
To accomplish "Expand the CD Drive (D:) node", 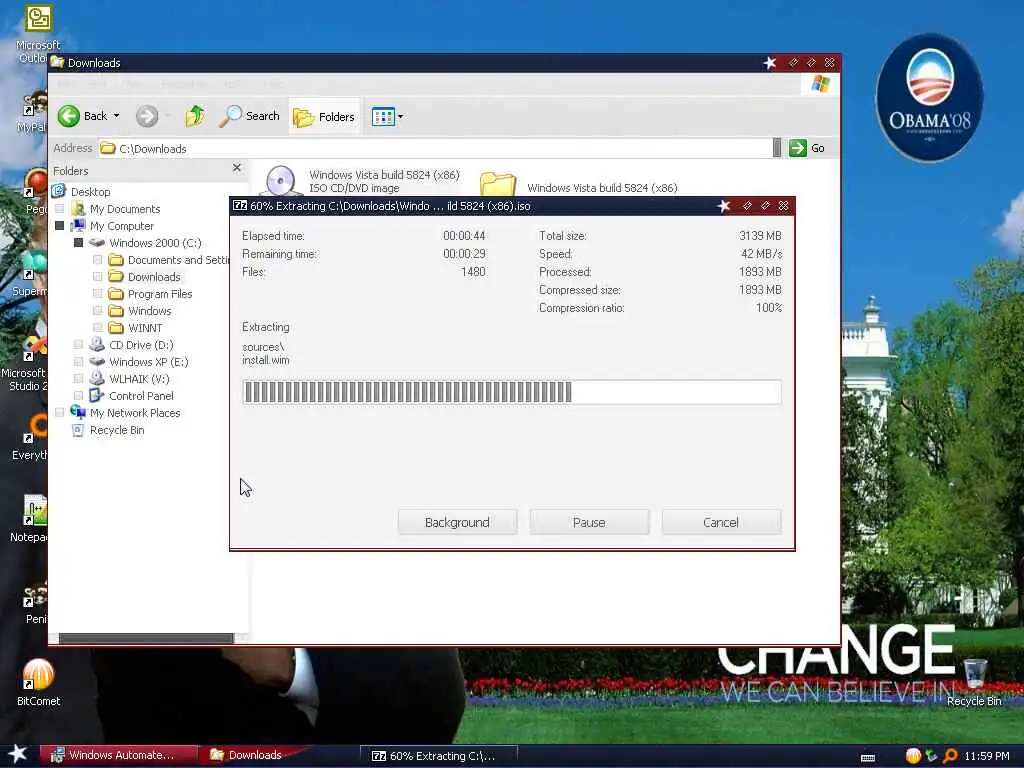I will (x=78, y=344).
